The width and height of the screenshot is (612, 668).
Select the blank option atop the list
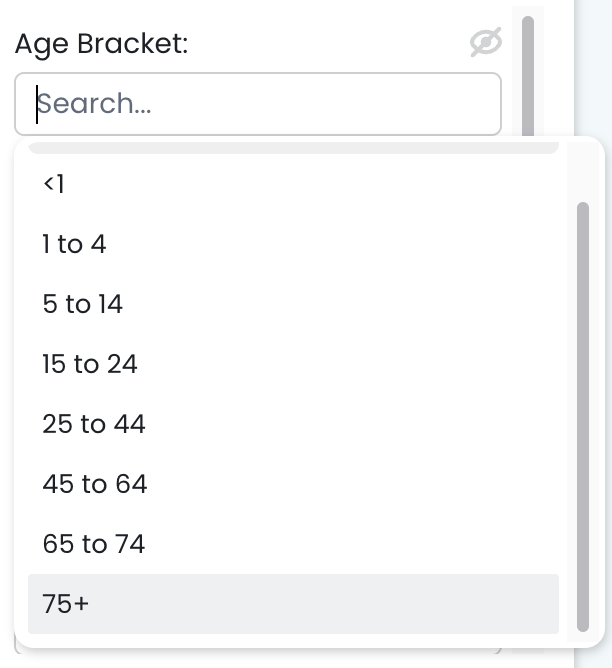(293, 149)
